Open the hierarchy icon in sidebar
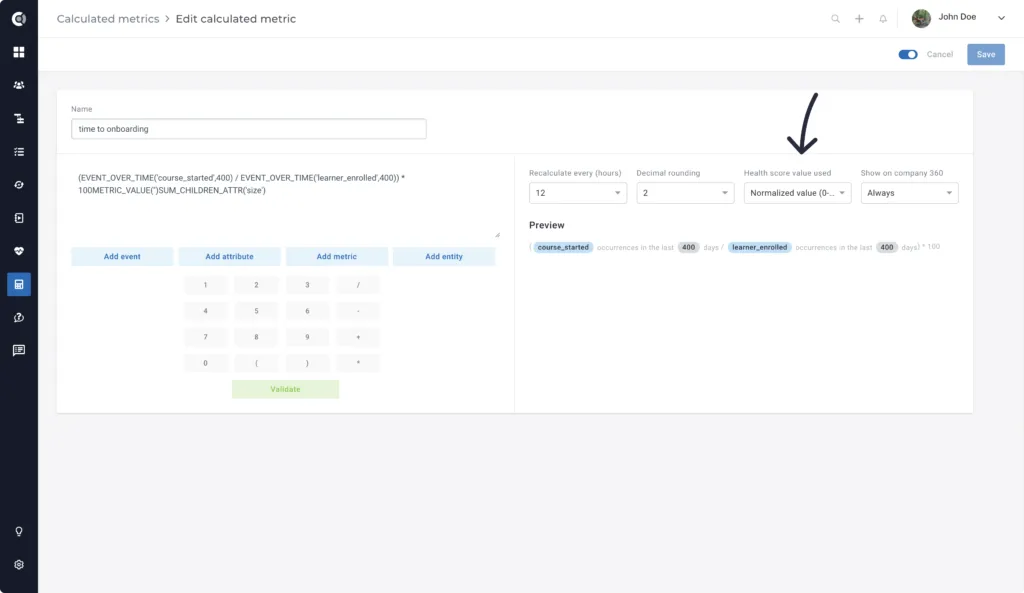1024x593 pixels. [x=19, y=118]
